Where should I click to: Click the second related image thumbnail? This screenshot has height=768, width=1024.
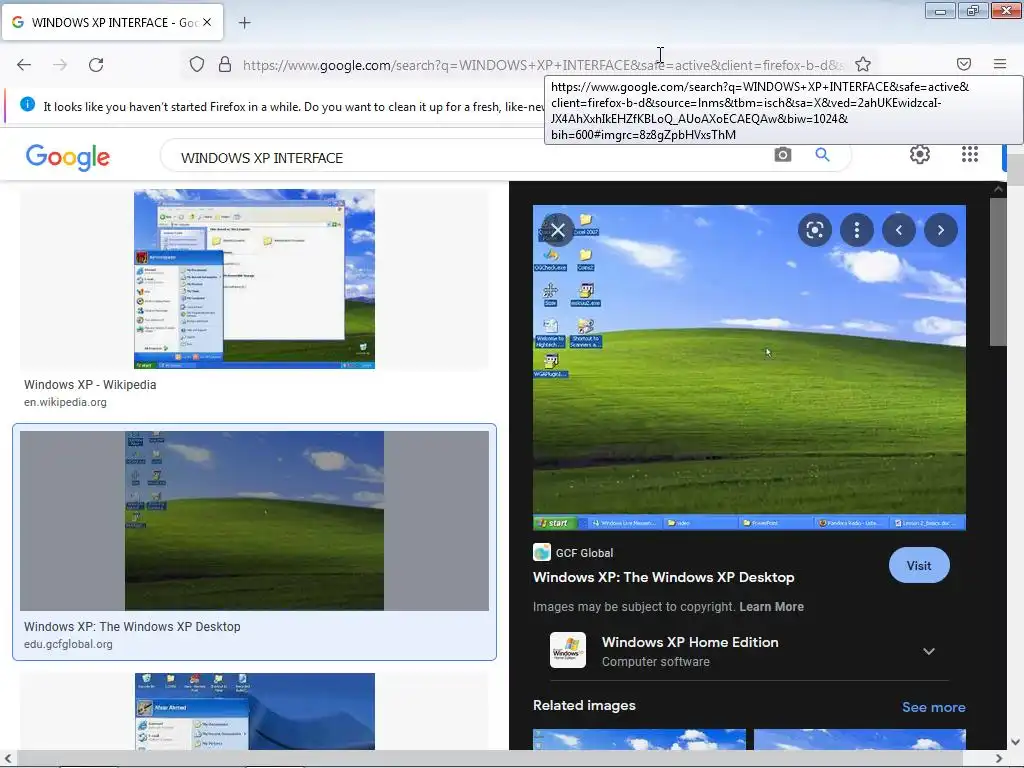point(859,739)
